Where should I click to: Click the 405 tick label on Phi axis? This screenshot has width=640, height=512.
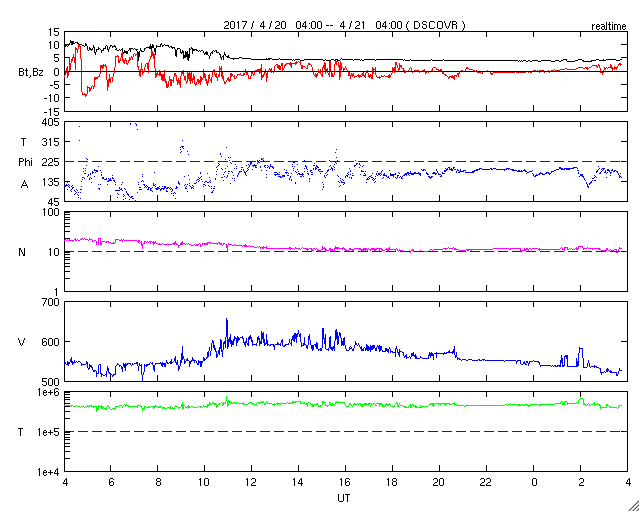pyautogui.click(x=51, y=122)
